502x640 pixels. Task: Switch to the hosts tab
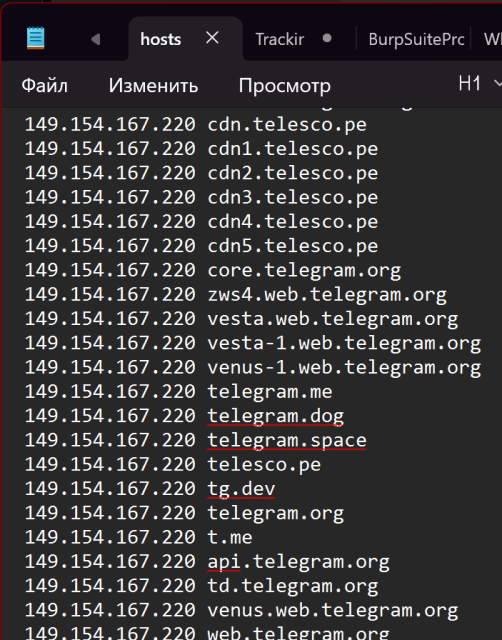point(160,39)
